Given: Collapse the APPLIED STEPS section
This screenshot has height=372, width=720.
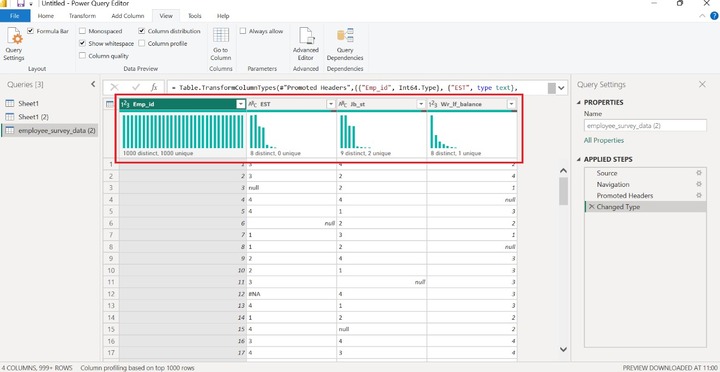Looking at the screenshot, I should tap(579, 159).
